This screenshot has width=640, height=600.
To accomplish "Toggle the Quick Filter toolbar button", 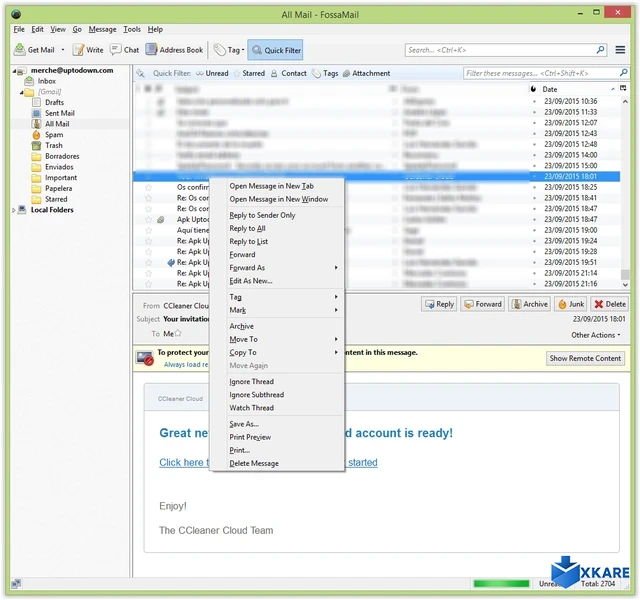I will point(276,50).
